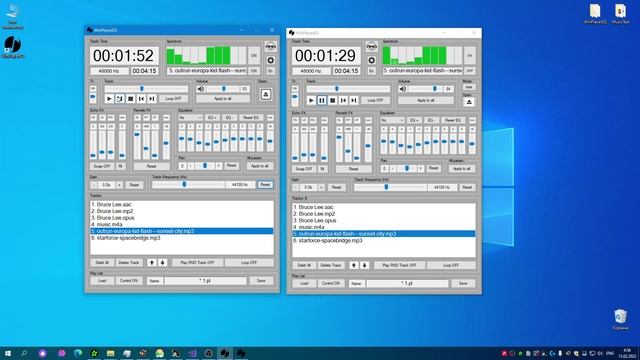
Task: Click Save in the right Play List section
Action: [x=463, y=283]
